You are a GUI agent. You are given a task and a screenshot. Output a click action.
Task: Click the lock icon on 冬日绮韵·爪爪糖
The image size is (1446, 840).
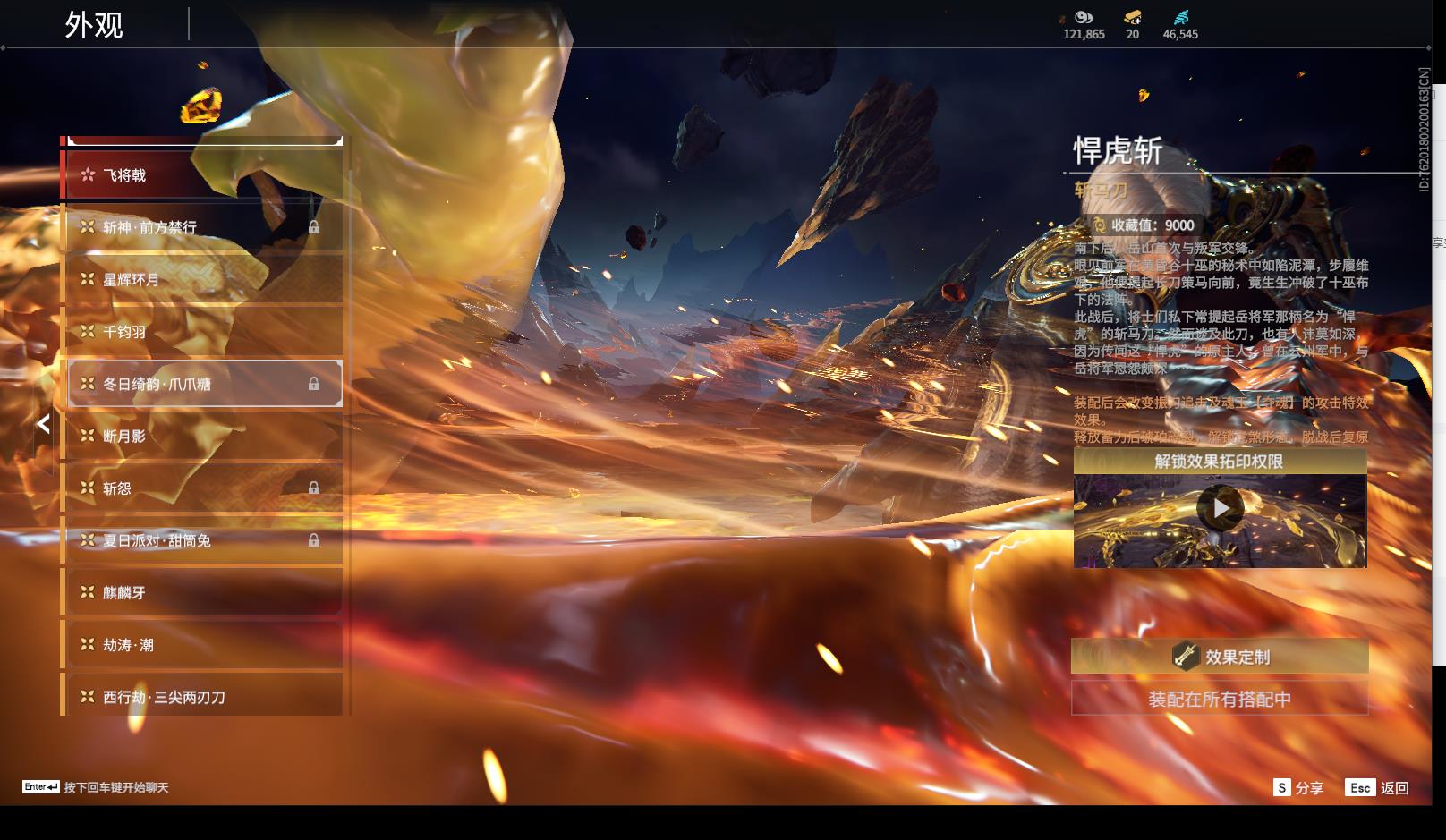pos(314,384)
